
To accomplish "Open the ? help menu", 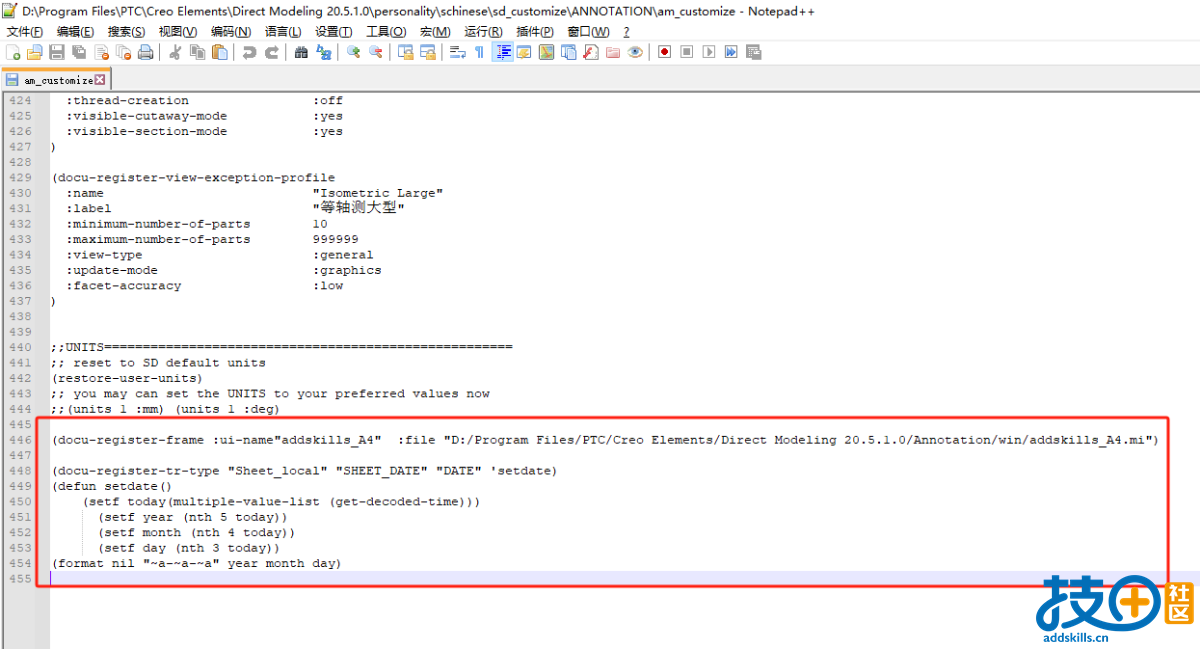I will point(626,32).
